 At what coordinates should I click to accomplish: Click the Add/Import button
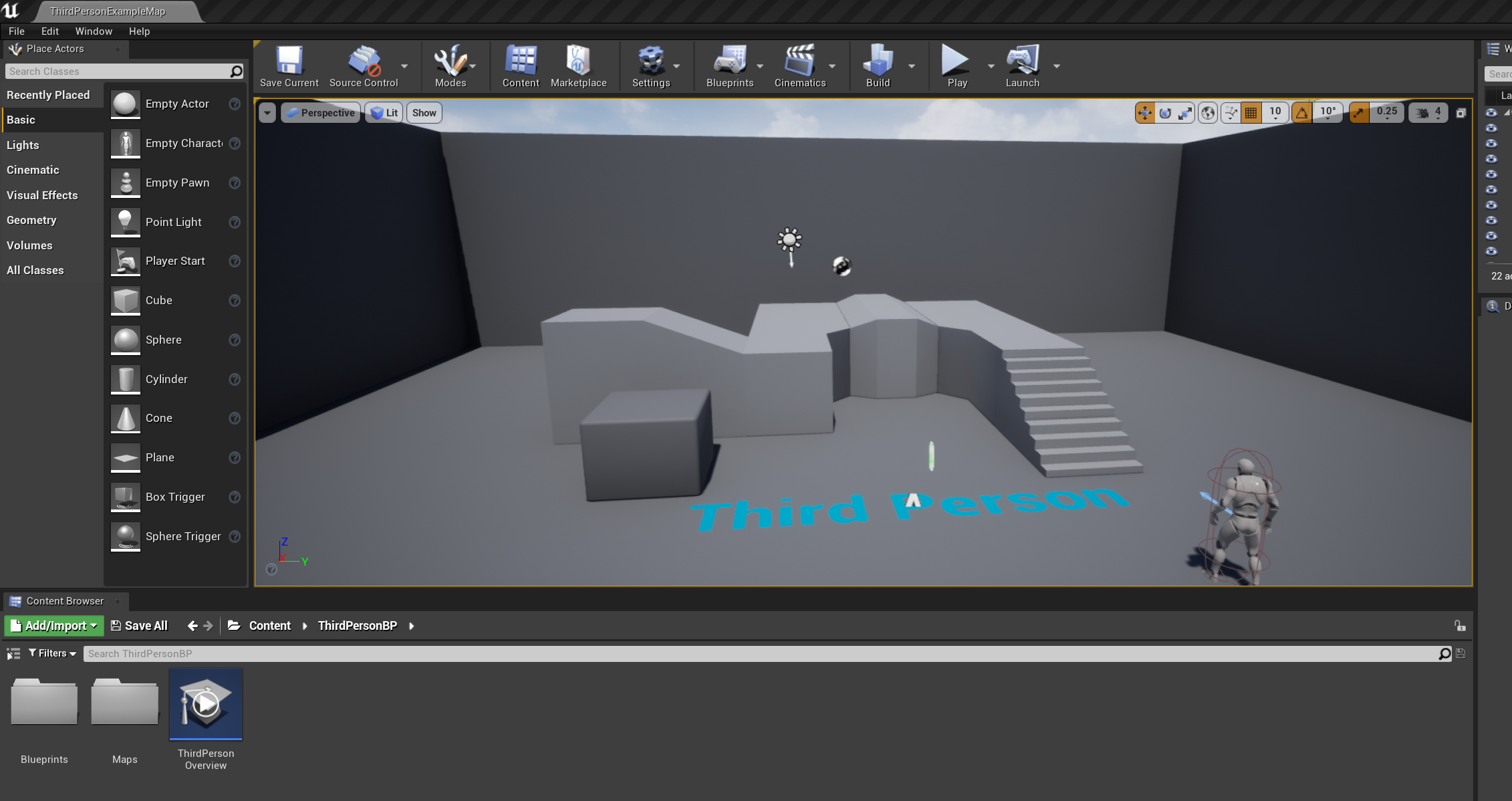pos(55,626)
